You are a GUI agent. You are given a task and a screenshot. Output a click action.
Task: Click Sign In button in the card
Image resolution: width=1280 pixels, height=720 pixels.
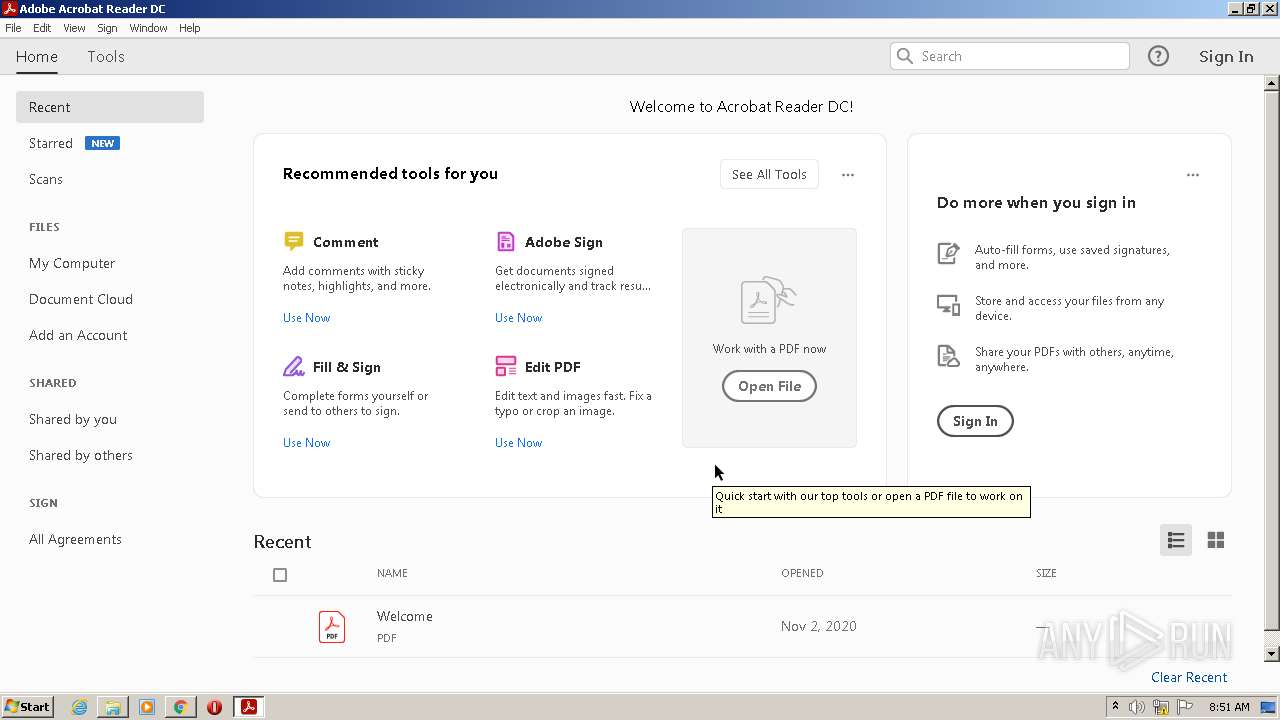(975, 421)
